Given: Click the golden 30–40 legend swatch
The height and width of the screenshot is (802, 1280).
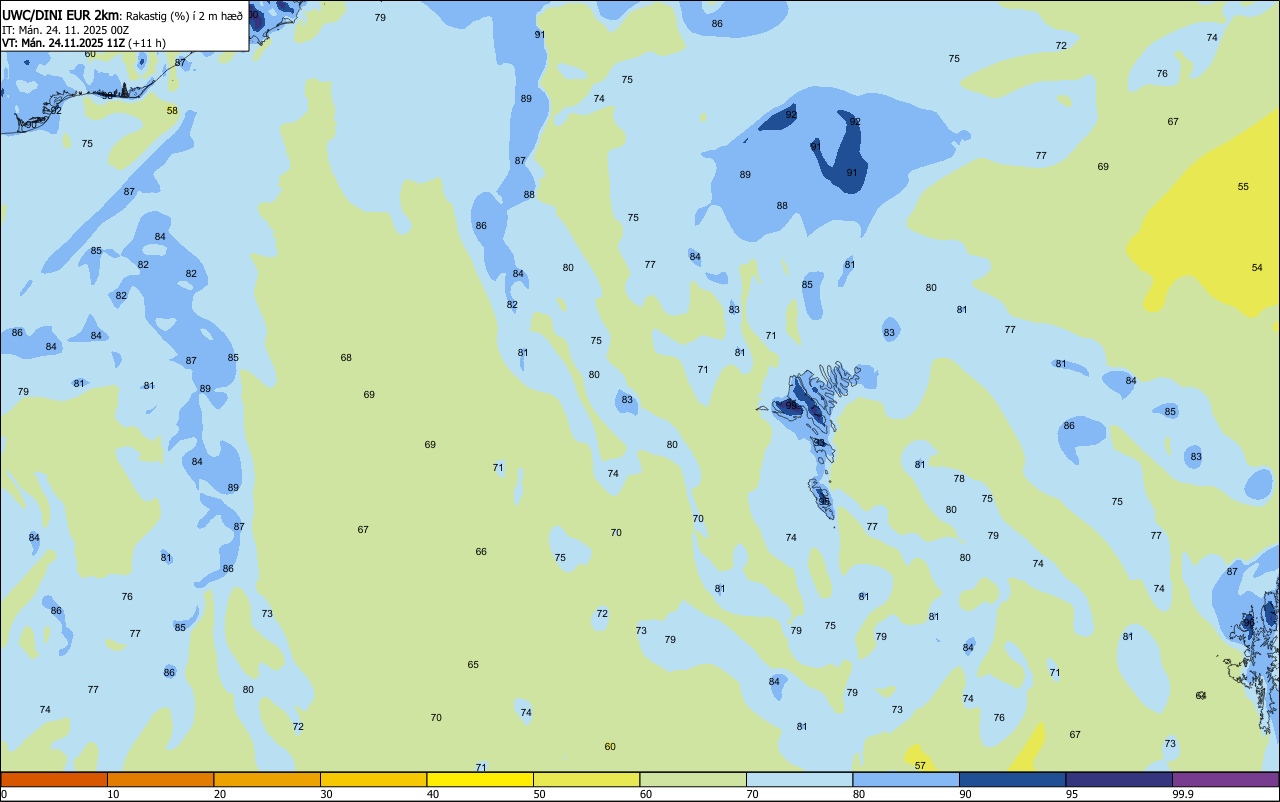Looking at the screenshot, I should [x=373, y=779].
